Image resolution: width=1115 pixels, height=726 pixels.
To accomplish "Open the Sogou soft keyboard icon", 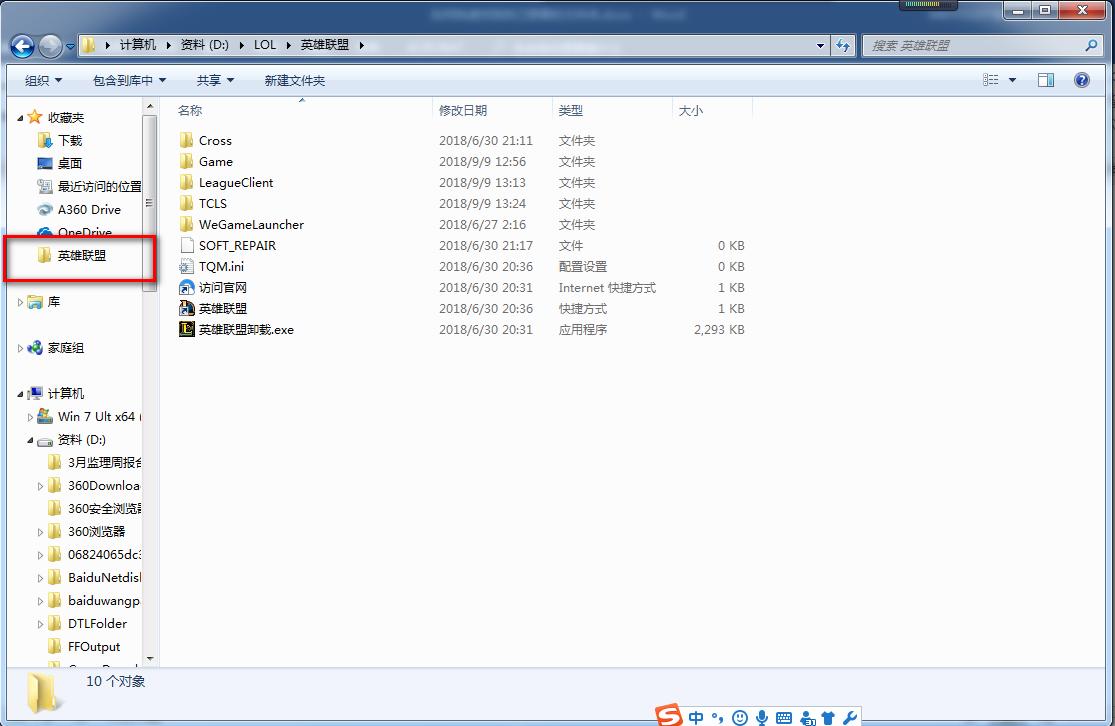I will coord(783,717).
